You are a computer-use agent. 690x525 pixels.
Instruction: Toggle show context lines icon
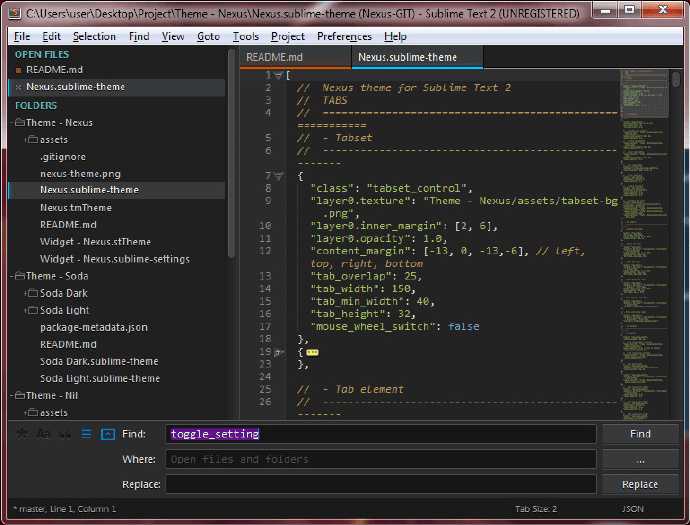pyautogui.click(x=86, y=434)
